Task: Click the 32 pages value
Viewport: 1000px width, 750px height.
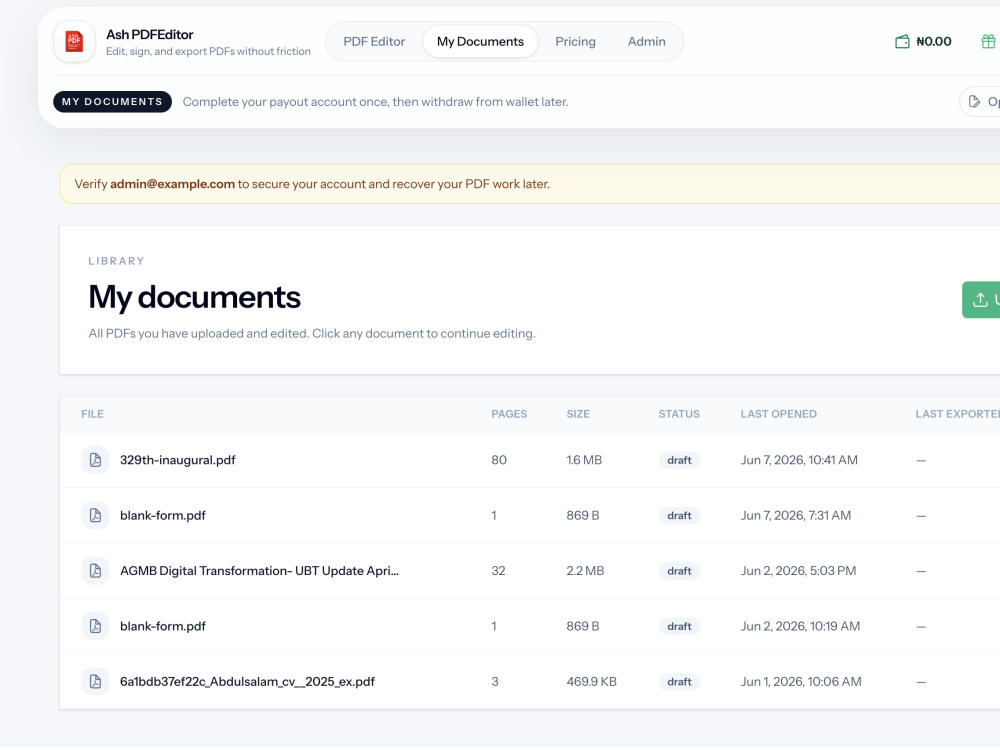Action: point(498,571)
